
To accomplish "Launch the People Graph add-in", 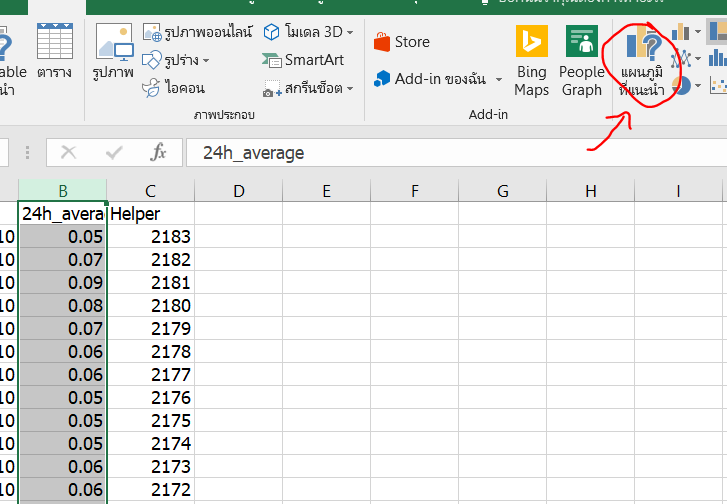I will coord(581,62).
